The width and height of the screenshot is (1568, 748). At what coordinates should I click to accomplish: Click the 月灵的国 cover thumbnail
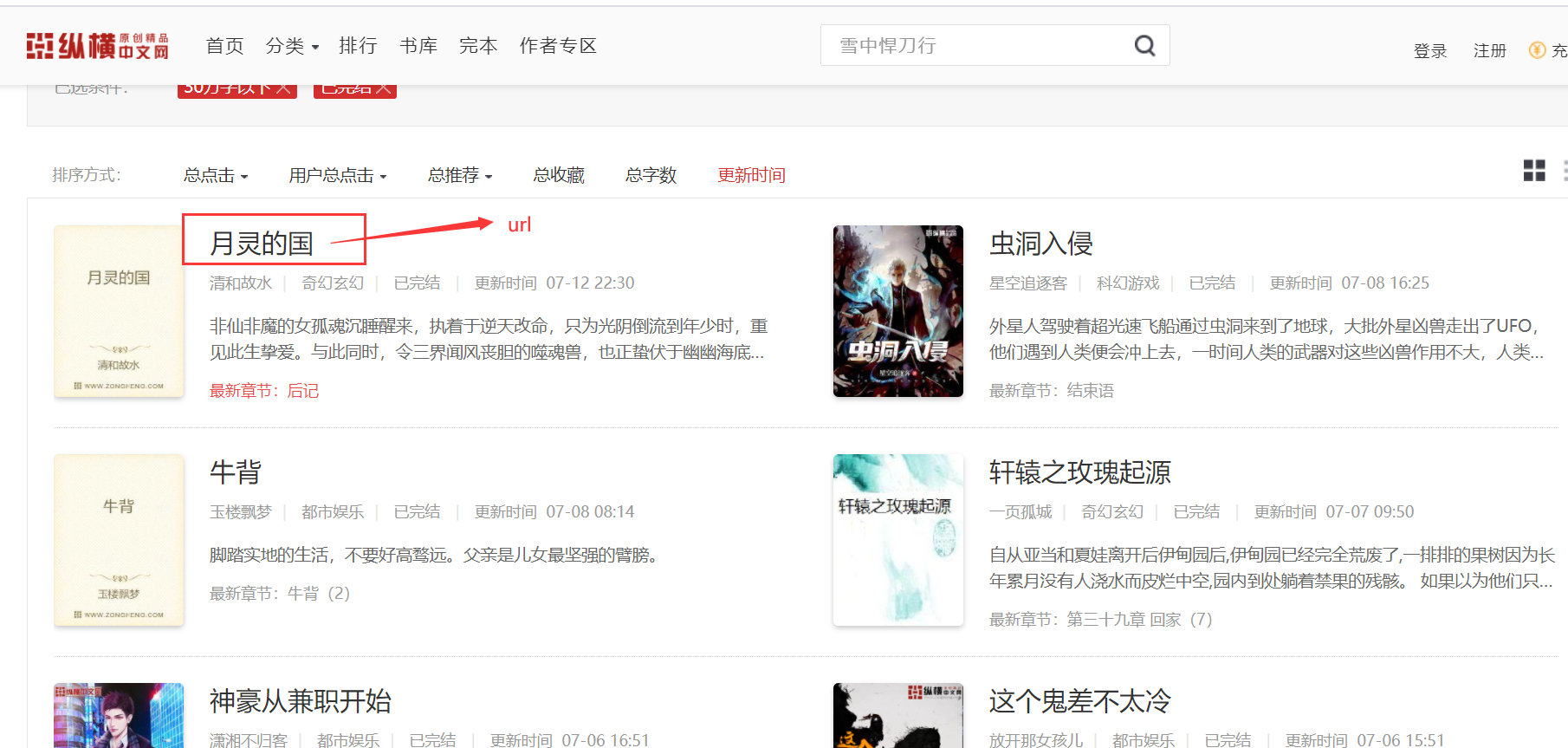point(119,311)
